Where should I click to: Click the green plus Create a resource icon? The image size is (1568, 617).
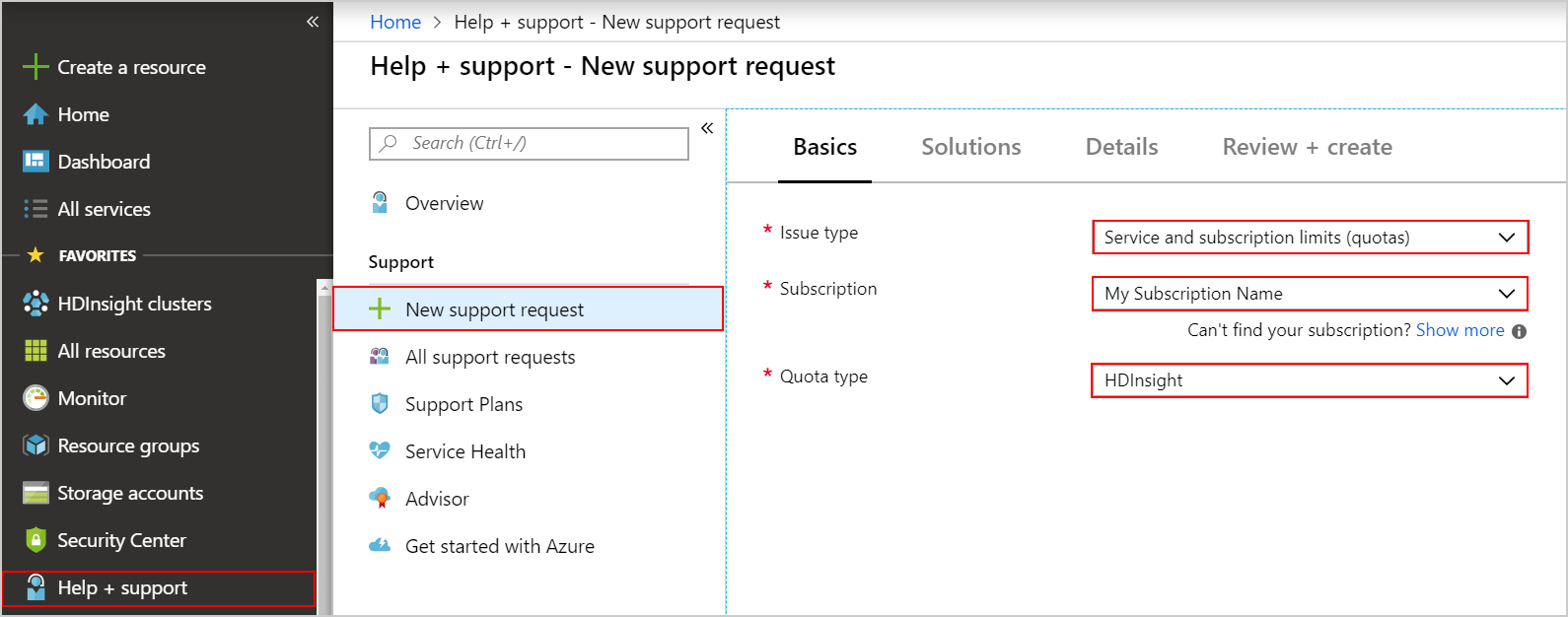point(36,67)
